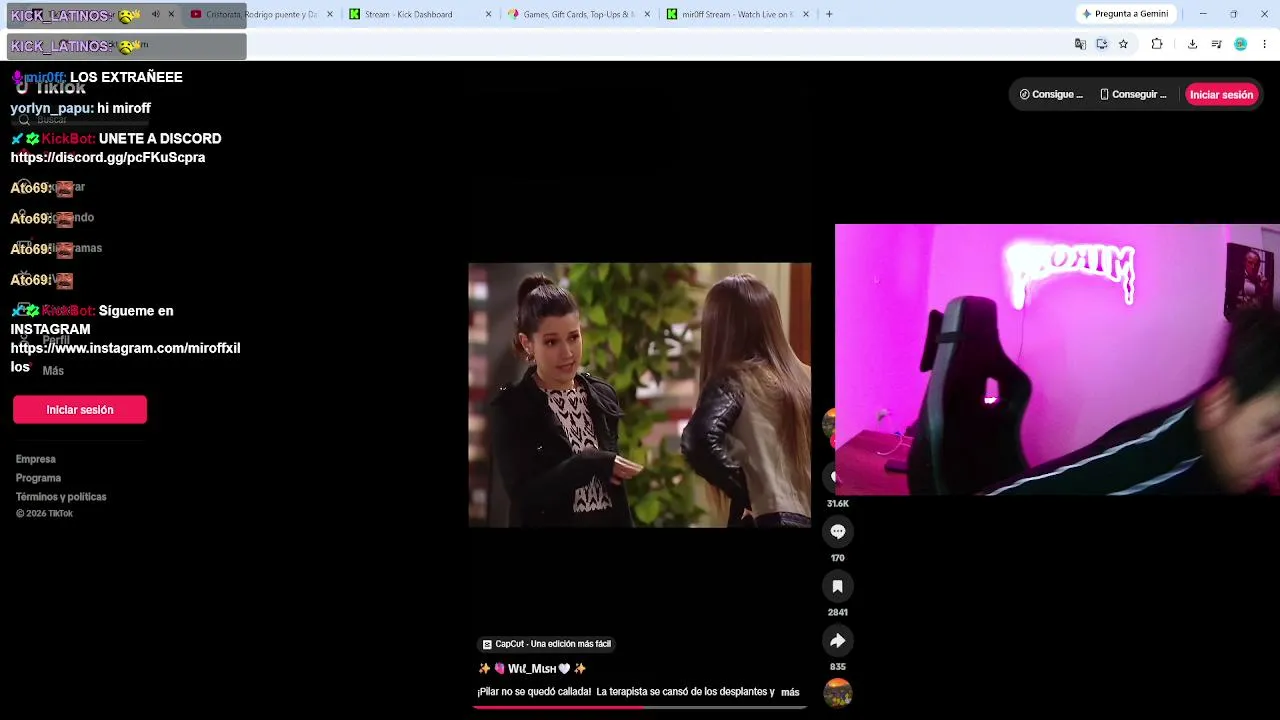This screenshot has width=1280, height=720.
Task: Click the streamer webcam overlay
Action: click(x=1057, y=360)
